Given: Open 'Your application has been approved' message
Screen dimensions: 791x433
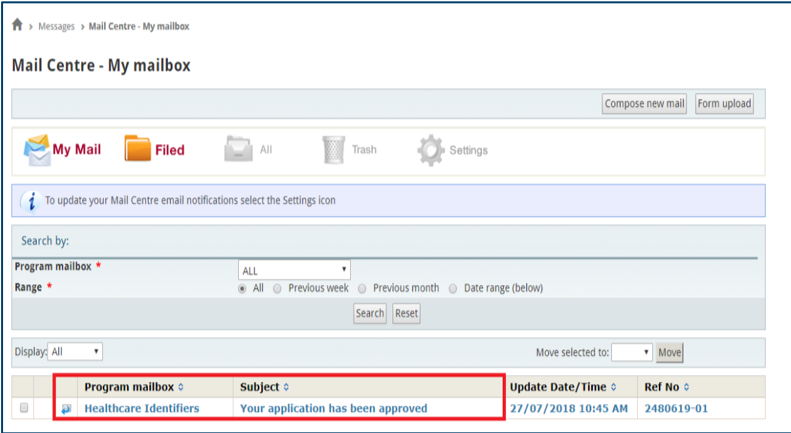Looking at the screenshot, I should point(333,408).
